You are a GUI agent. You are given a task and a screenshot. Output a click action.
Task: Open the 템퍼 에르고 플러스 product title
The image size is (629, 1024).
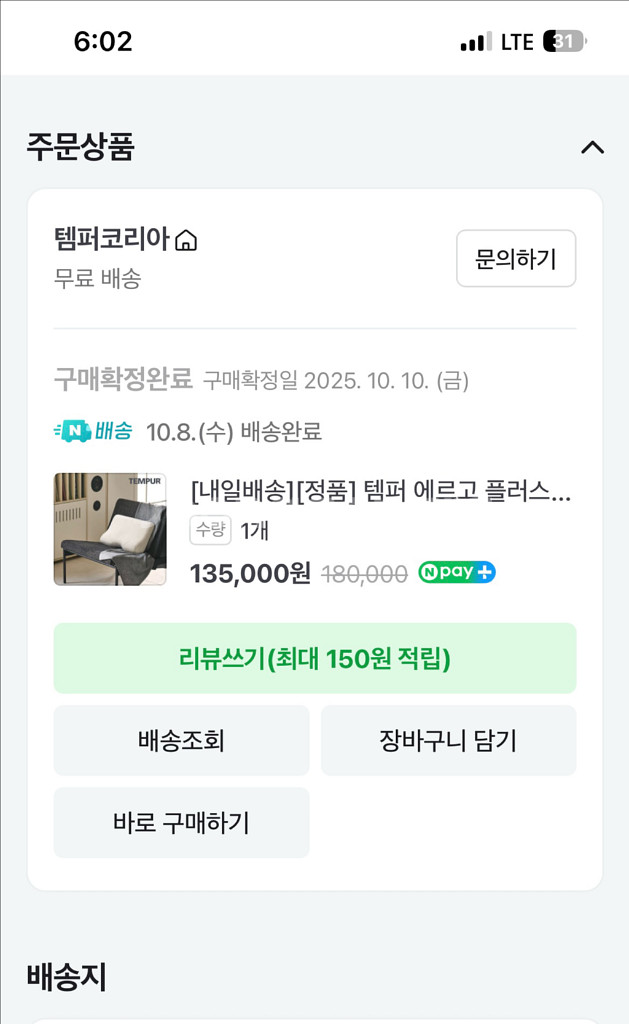coord(380,493)
